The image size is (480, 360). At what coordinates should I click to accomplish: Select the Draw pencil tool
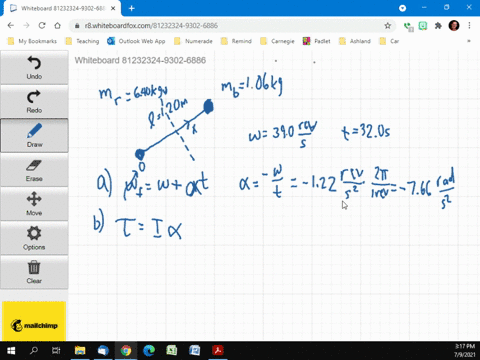coord(34,135)
